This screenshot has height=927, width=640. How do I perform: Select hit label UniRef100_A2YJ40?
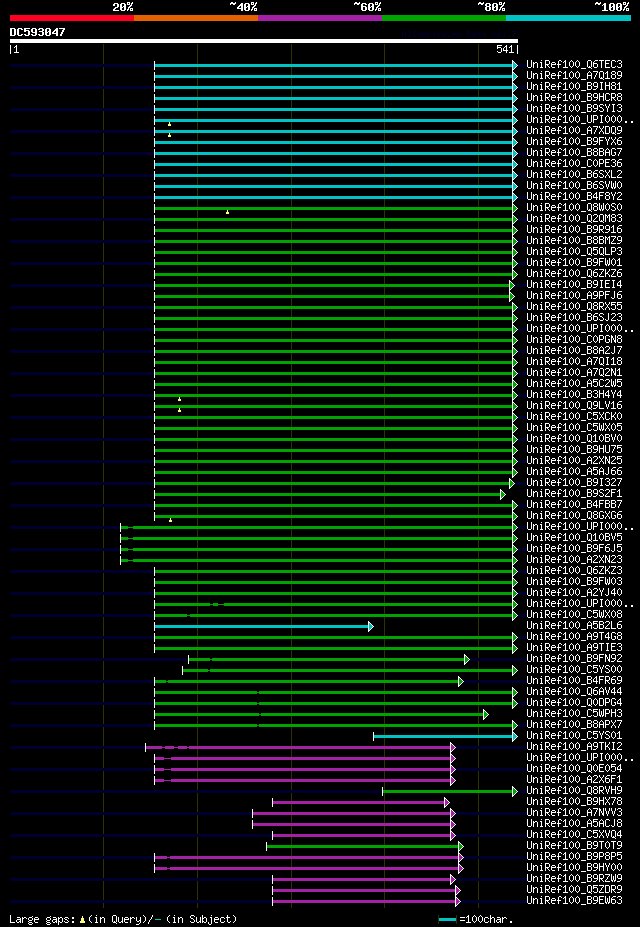pyautogui.click(x=574, y=593)
